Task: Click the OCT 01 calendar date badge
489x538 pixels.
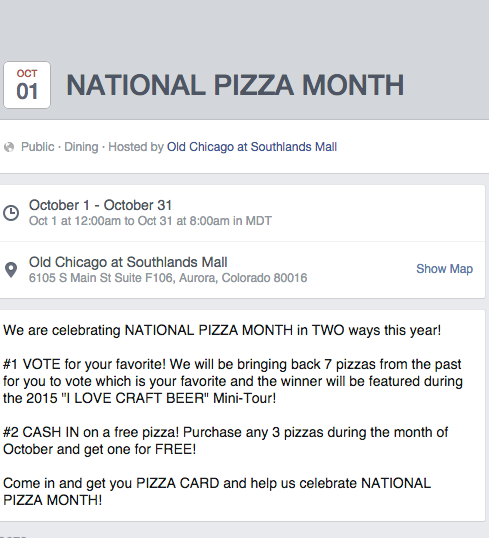Action: pos(27,85)
